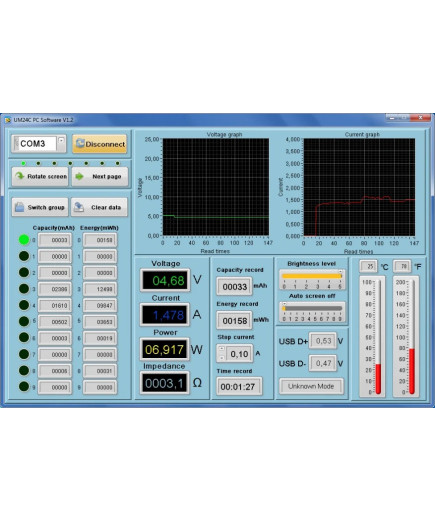Adjust the Auto screen off slider

pos(312,308)
